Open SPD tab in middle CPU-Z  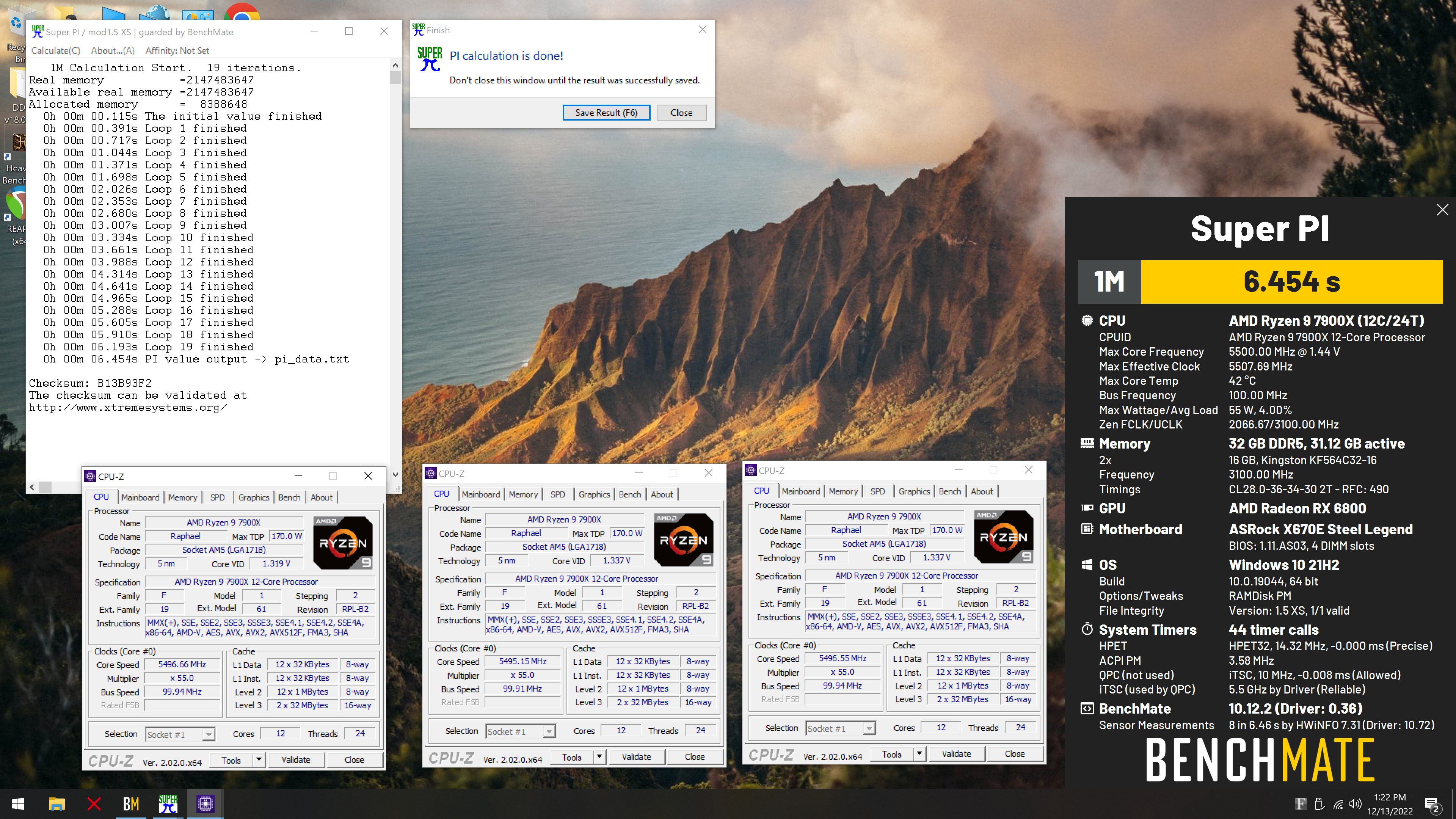pyautogui.click(x=557, y=494)
